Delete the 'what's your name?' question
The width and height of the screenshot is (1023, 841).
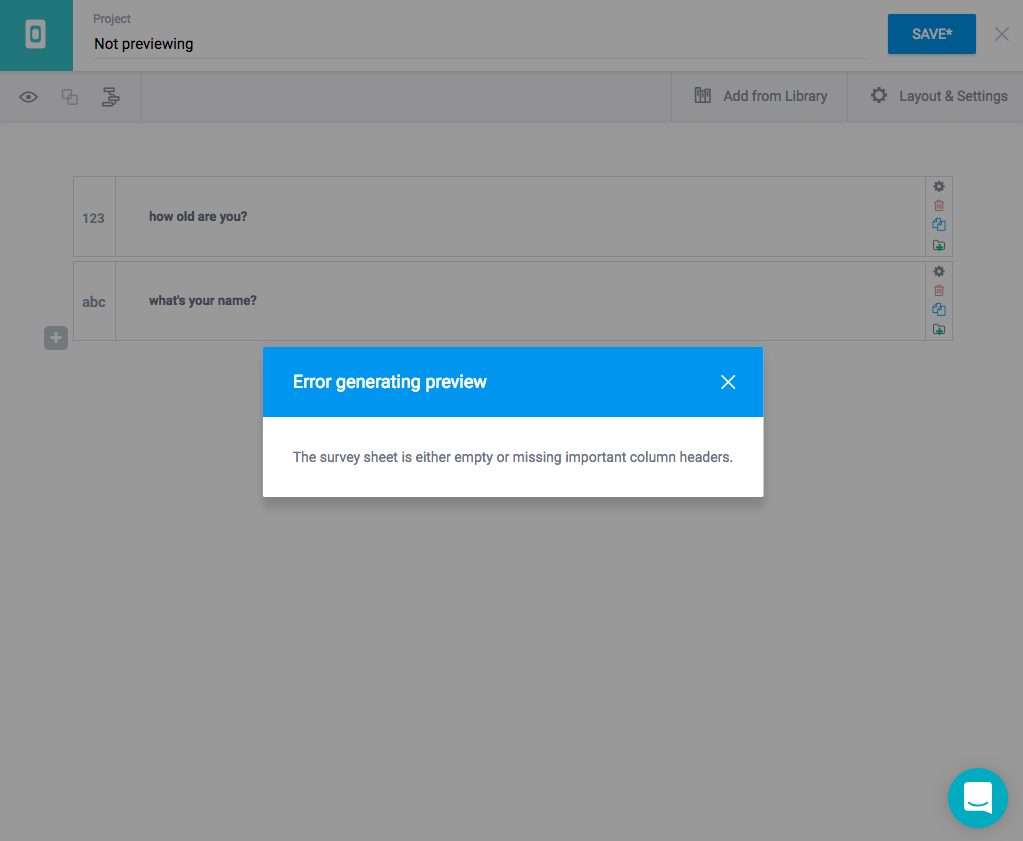938,290
